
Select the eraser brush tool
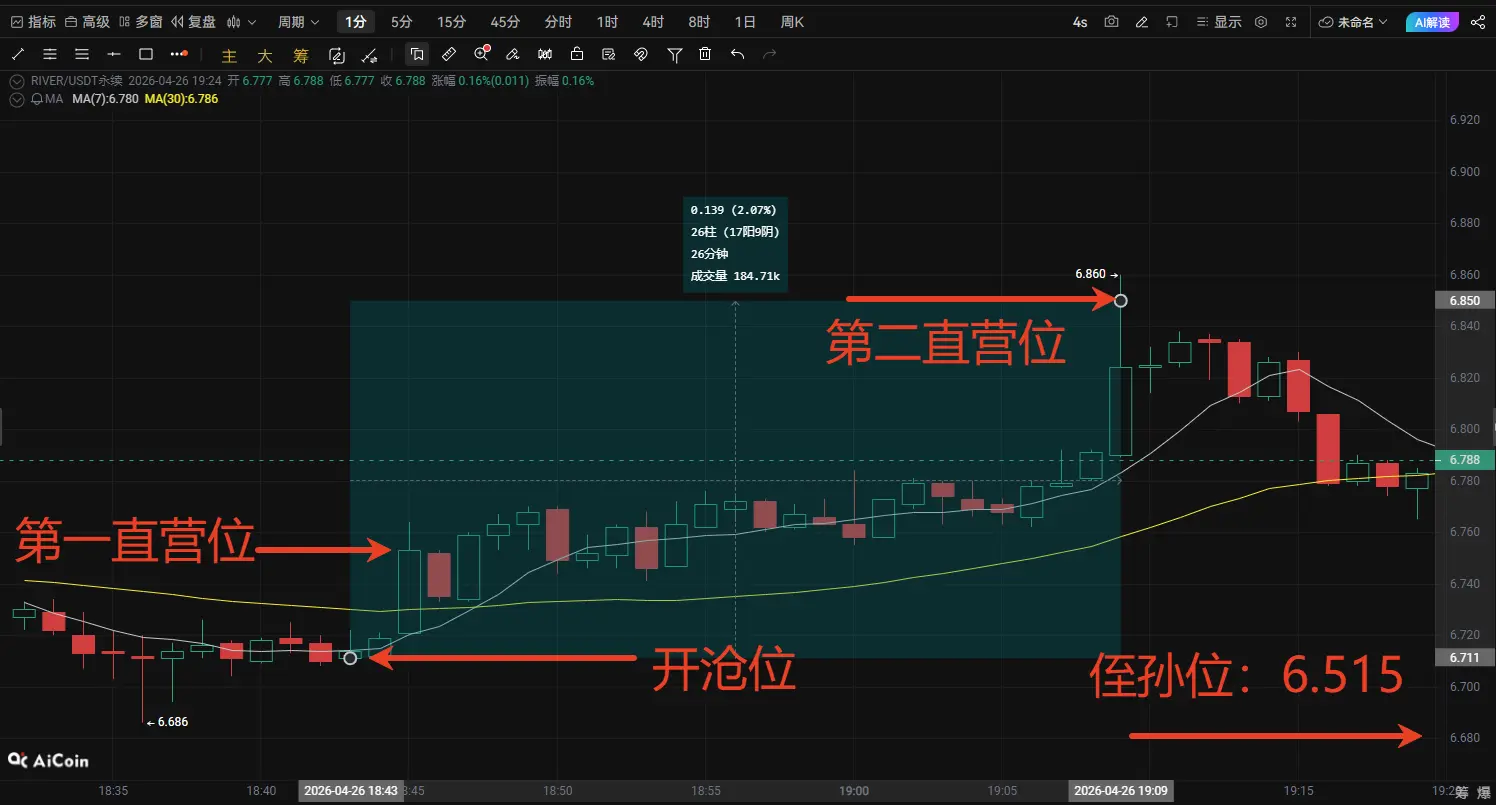513,54
